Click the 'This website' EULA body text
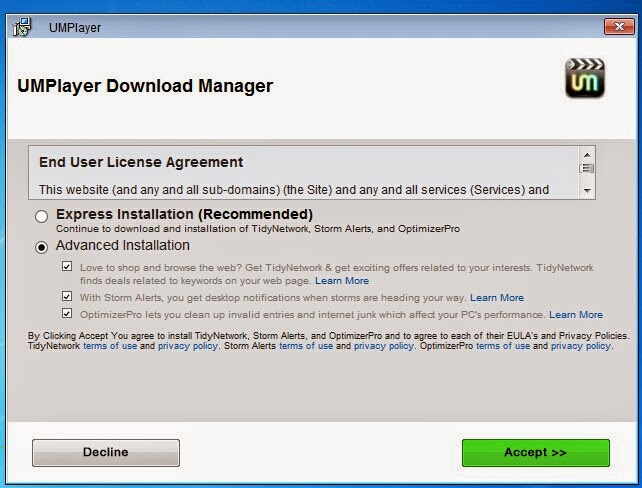This screenshot has height=488, width=642. click(x=294, y=190)
